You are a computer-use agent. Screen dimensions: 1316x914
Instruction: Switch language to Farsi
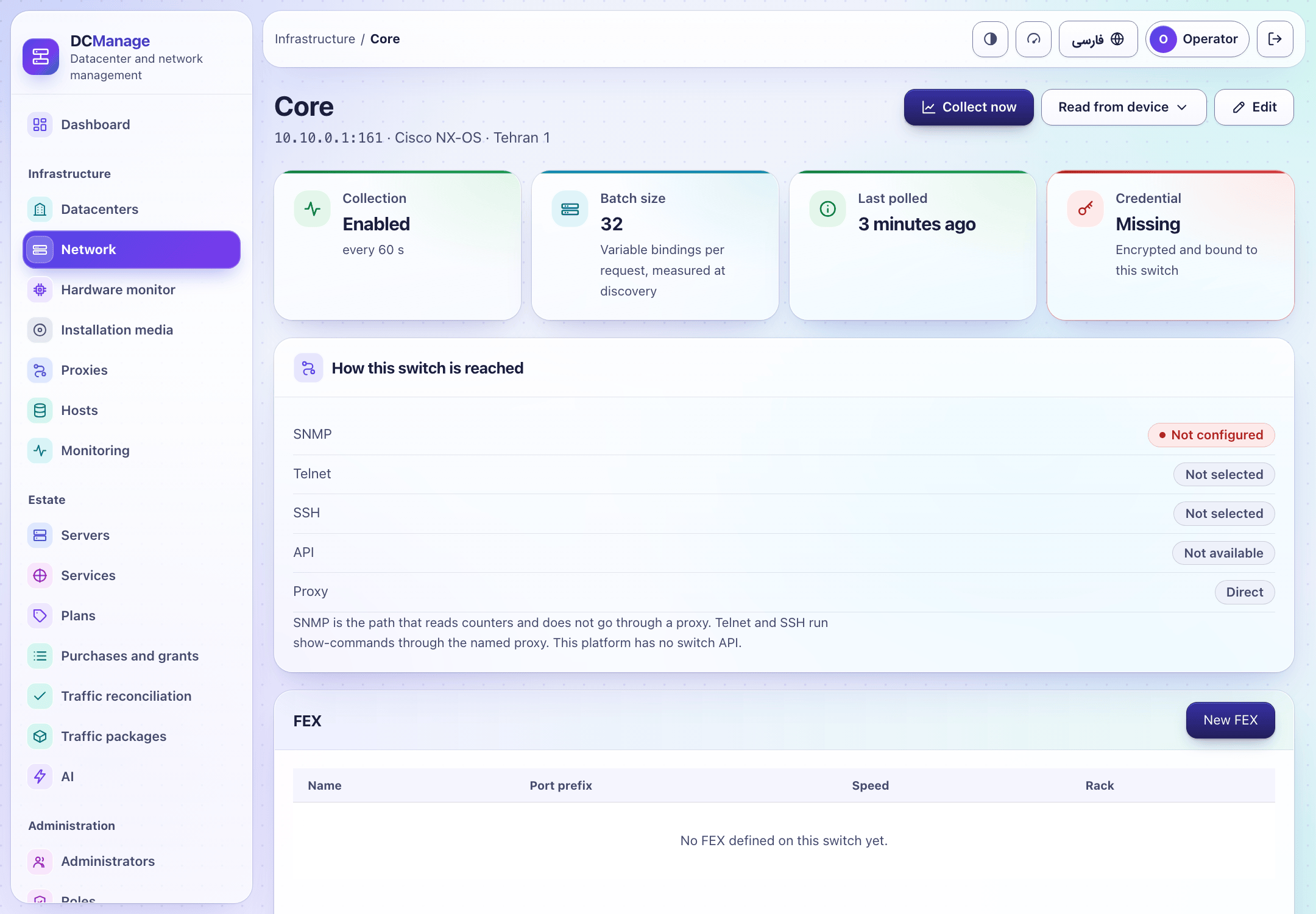click(1098, 39)
